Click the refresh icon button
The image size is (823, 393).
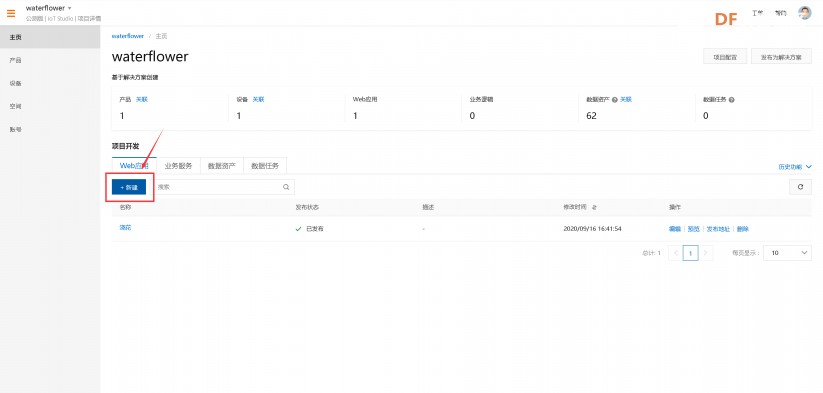point(800,187)
